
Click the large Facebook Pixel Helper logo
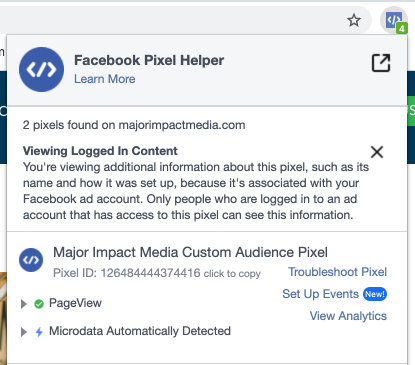click(x=41, y=69)
